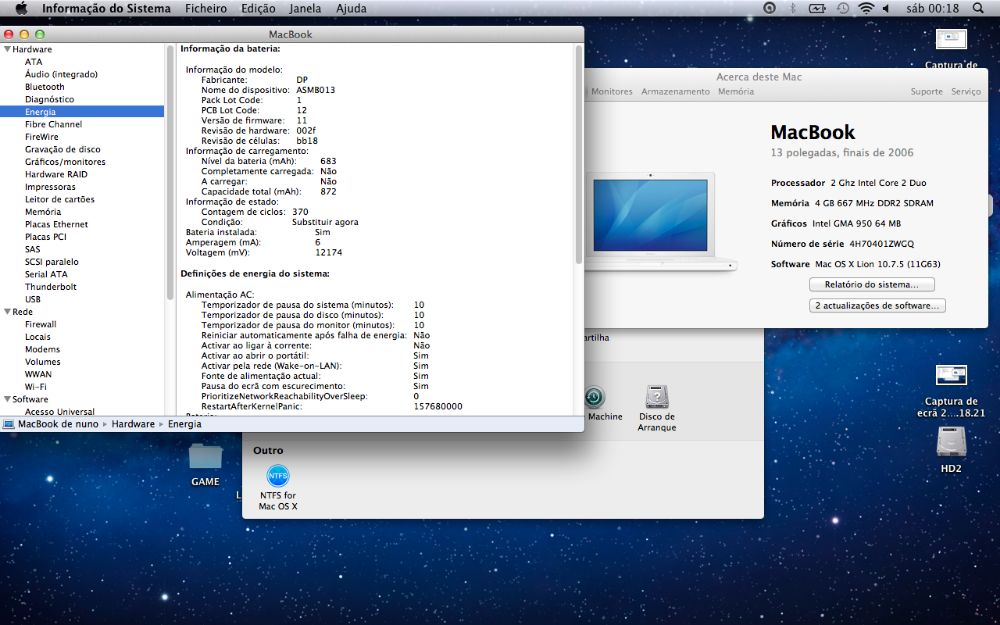Collapse the Software section triangle

(x=7, y=399)
